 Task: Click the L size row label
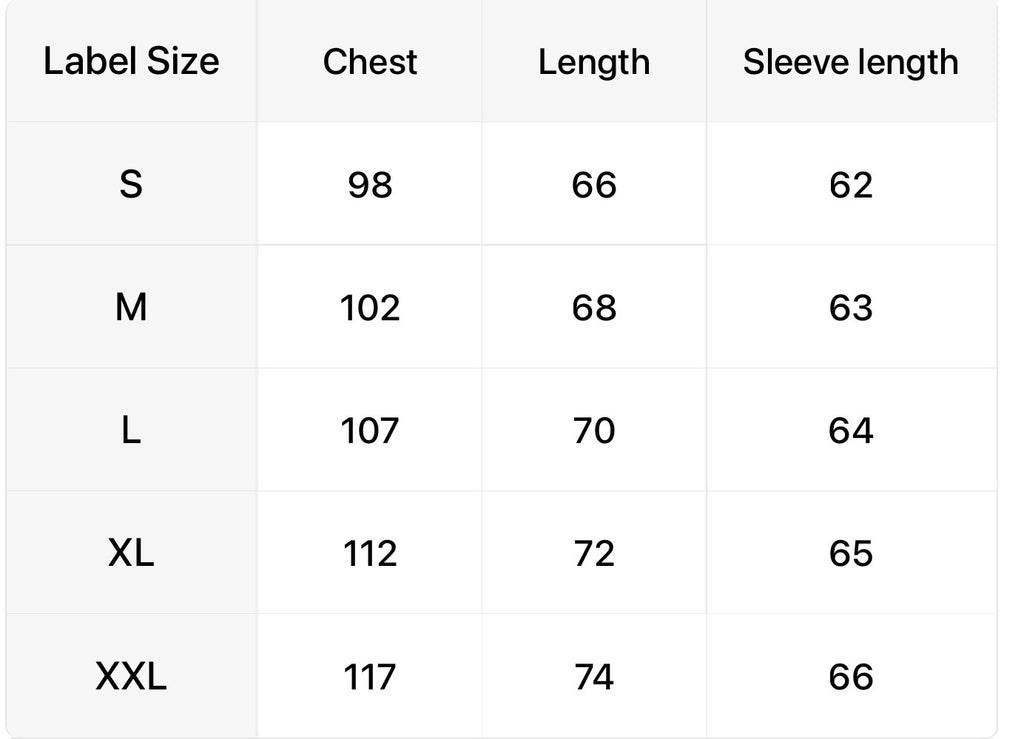pyautogui.click(x=131, y=430)
